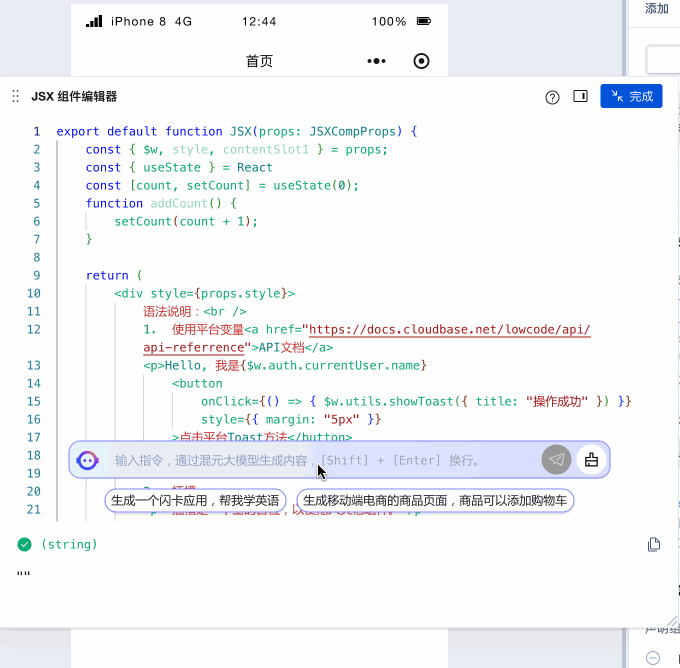
Task: Click line number 1 in editor gutter
Action: [37, 131]
